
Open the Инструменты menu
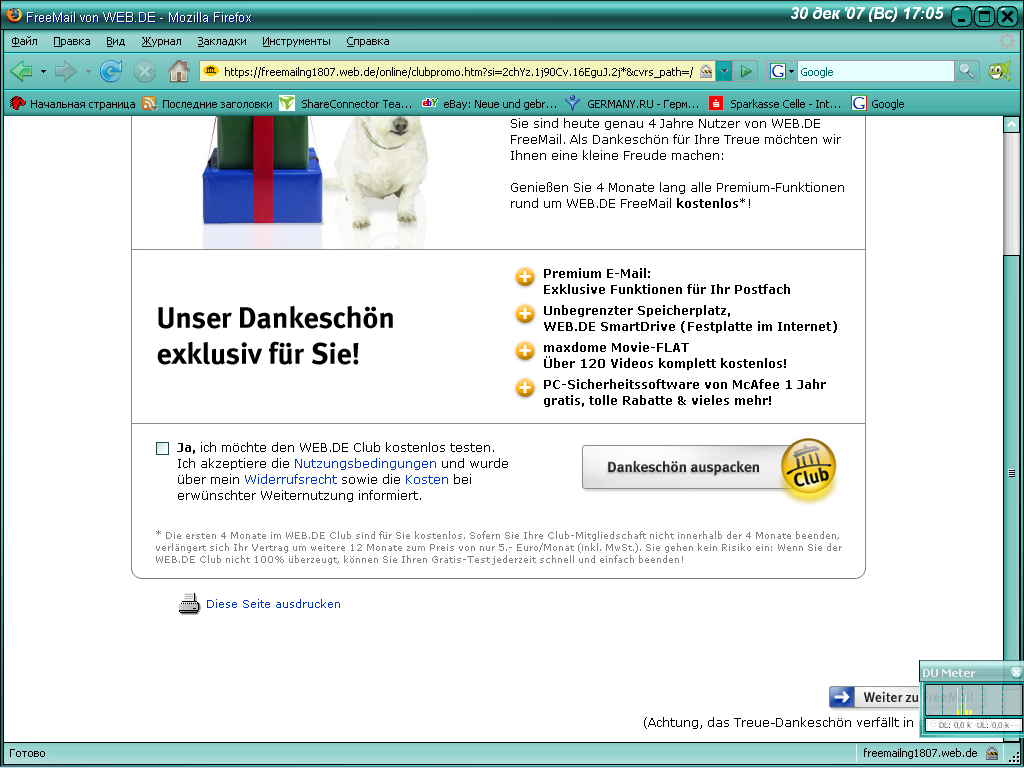[296, 41]
